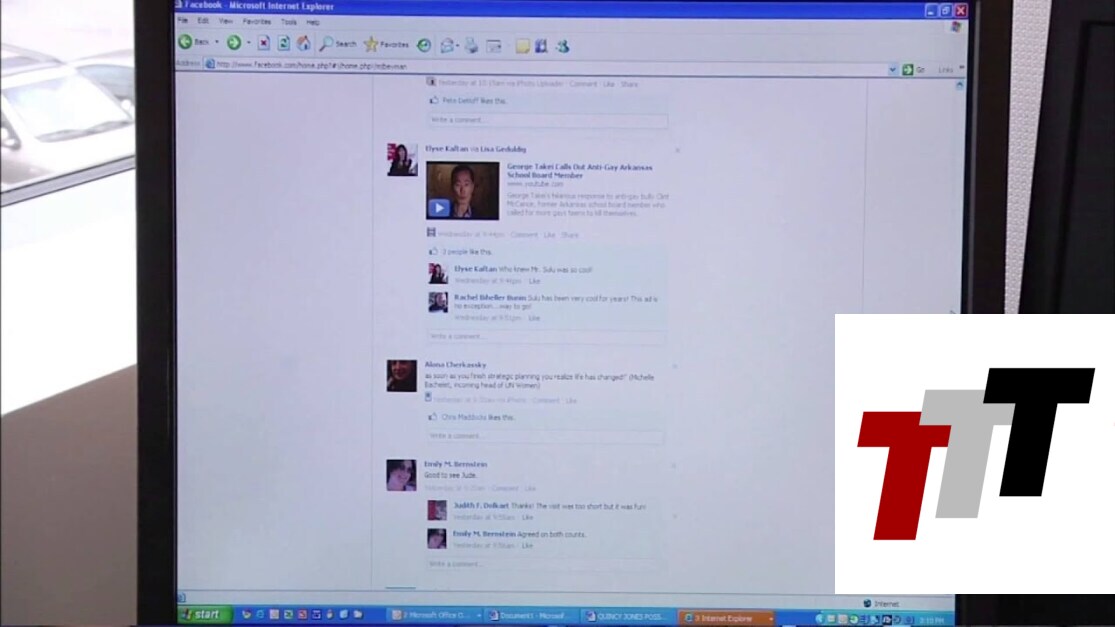The height and width of the screenshot is (627, 1115).
Task: Expand the address bar dropdown arrow
Action: [893, 69]
